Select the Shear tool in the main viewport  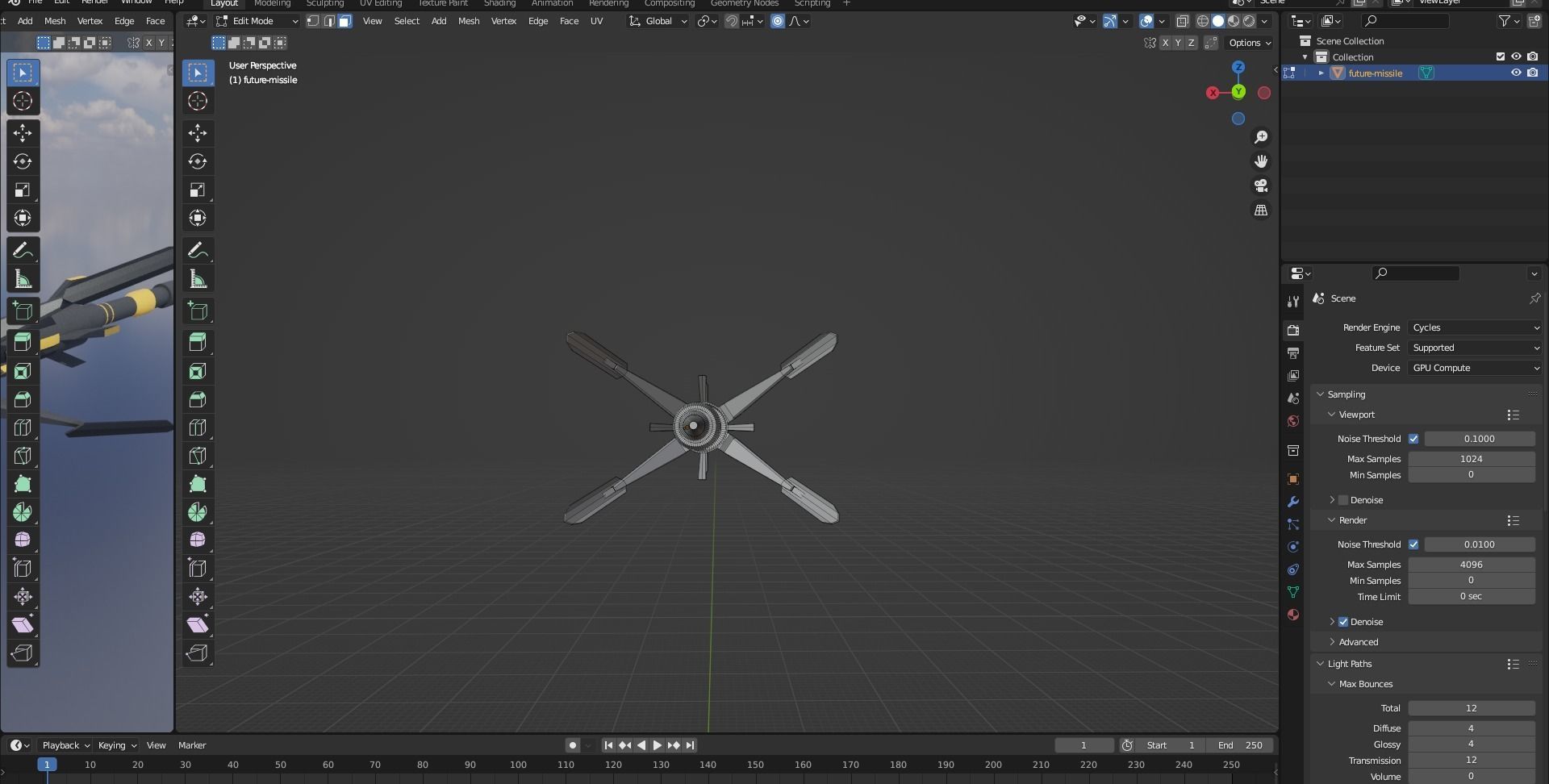(198, 624)
